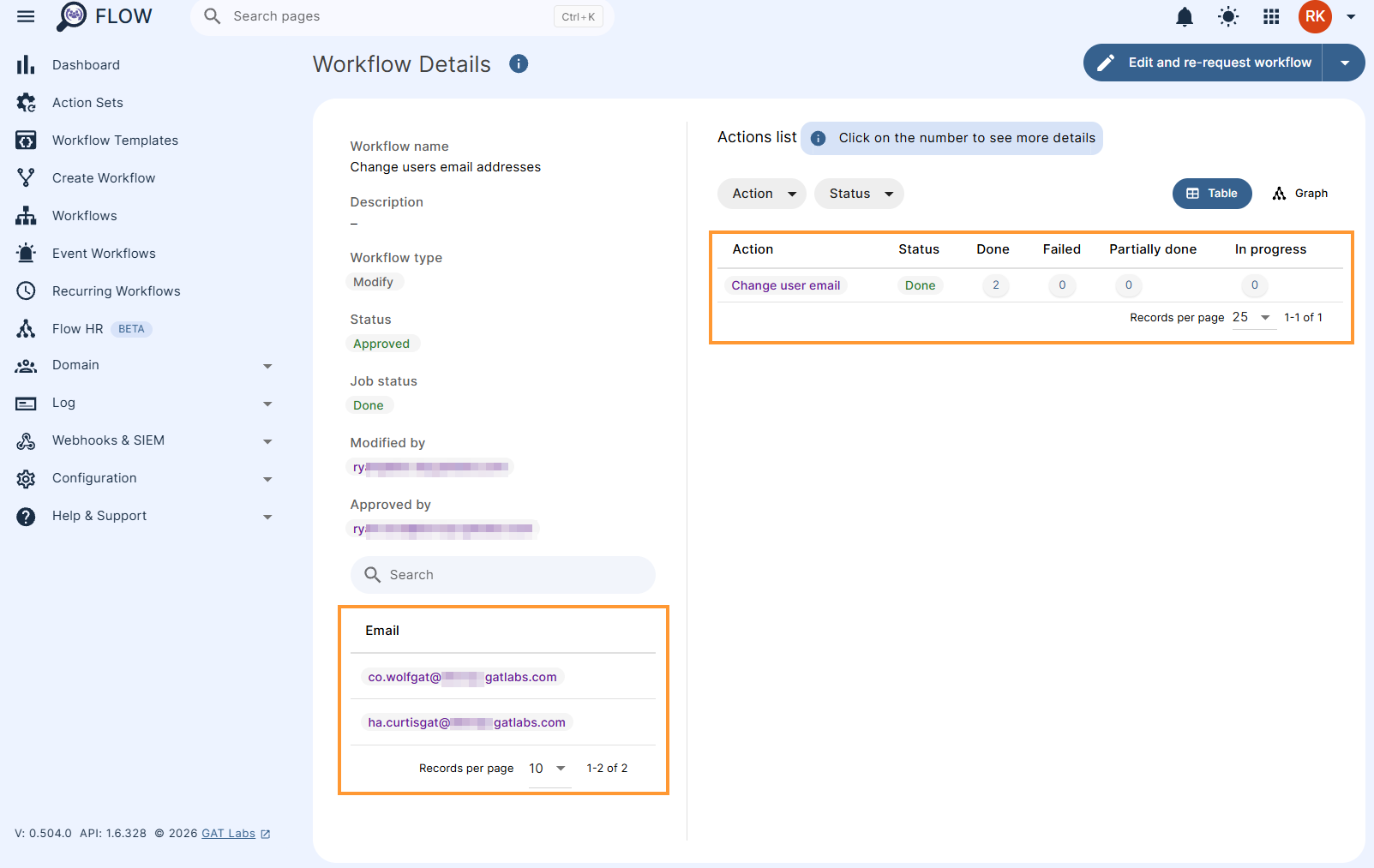The width and height of the screenshot is (1374, 868).
Task: Open Dashboard from the sidebar
Action: [86, 65]
